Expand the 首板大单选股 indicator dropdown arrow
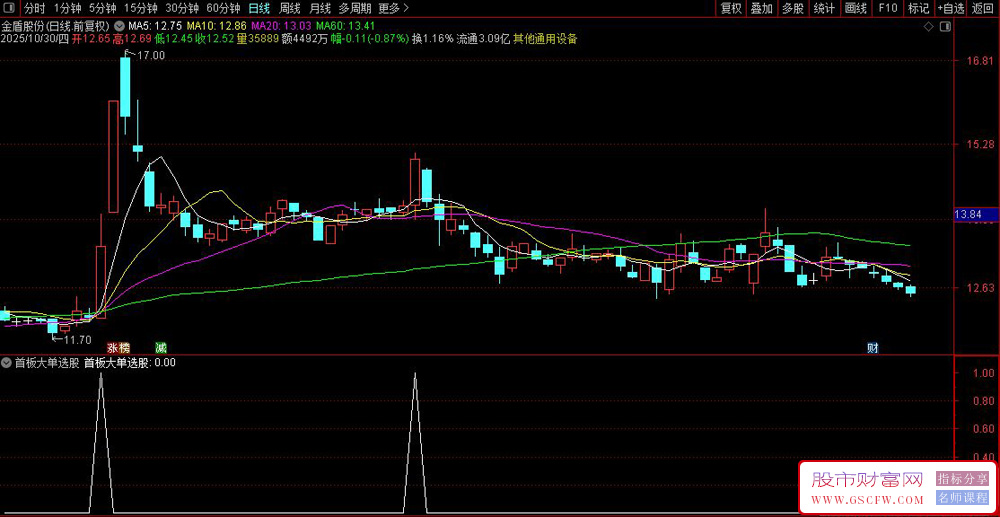 coord(7,363)
